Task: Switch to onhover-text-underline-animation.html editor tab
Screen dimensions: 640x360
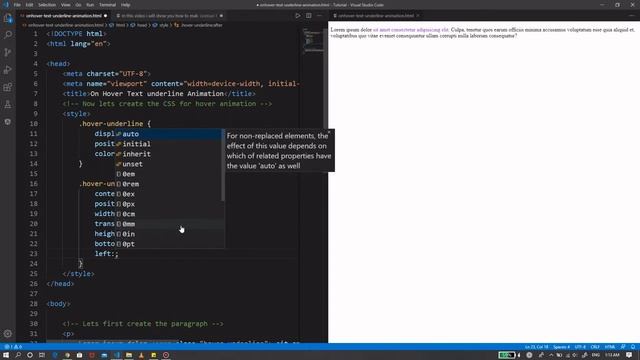Action: point(63,16)
